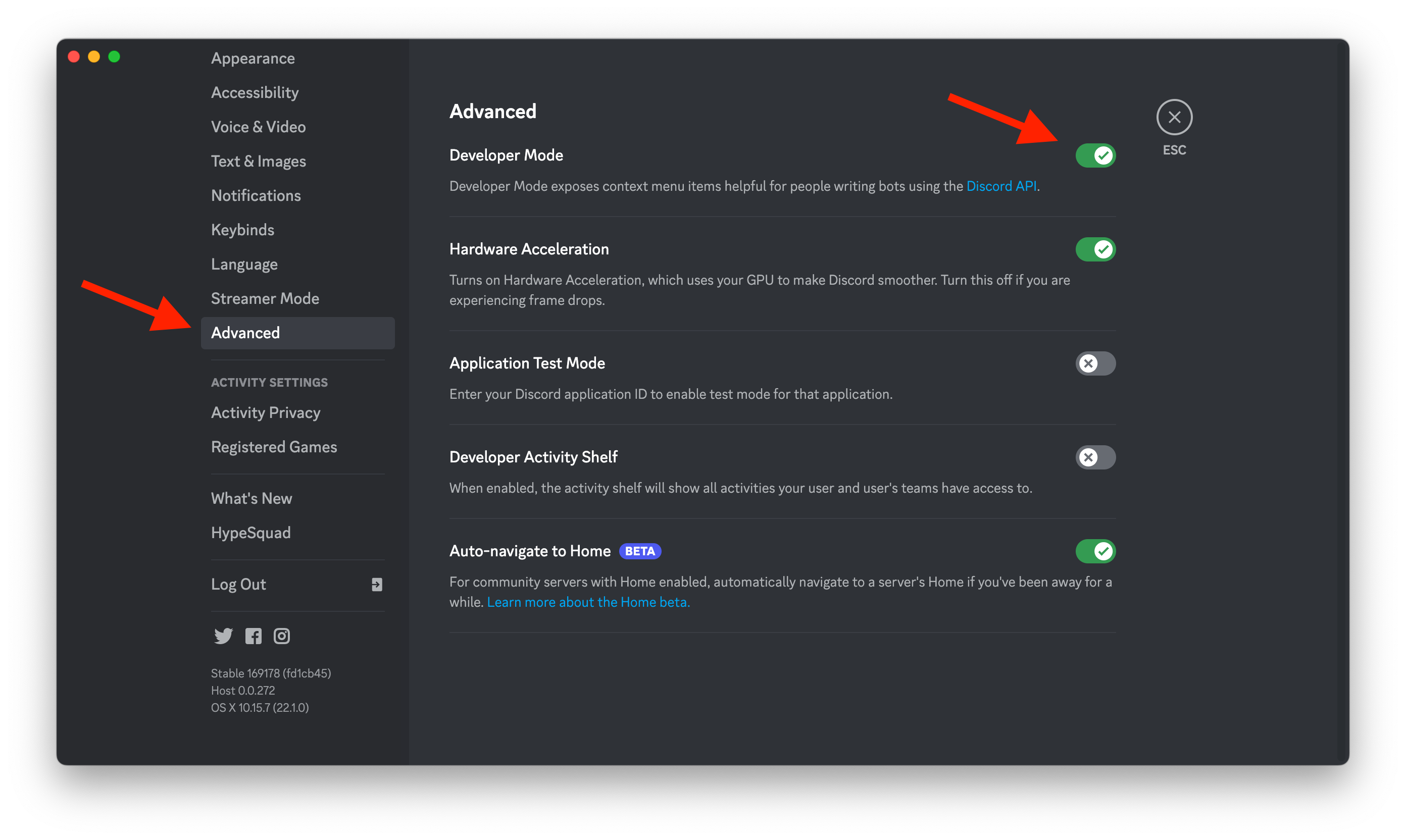The width and height of the screenshot is (1406, 840).
Task: Click the Stable version info text
Action: click(271, 673)
